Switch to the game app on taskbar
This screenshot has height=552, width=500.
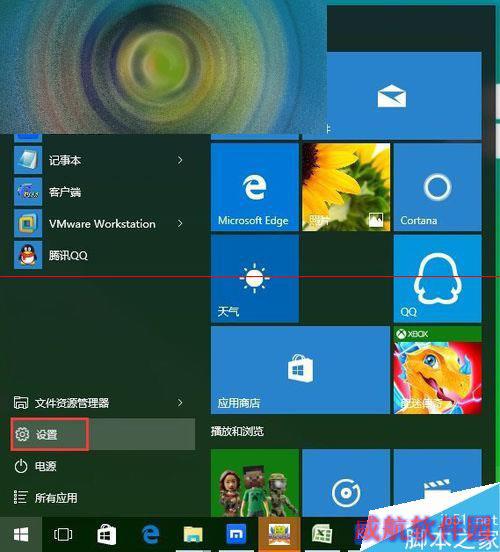coord(279,535)
